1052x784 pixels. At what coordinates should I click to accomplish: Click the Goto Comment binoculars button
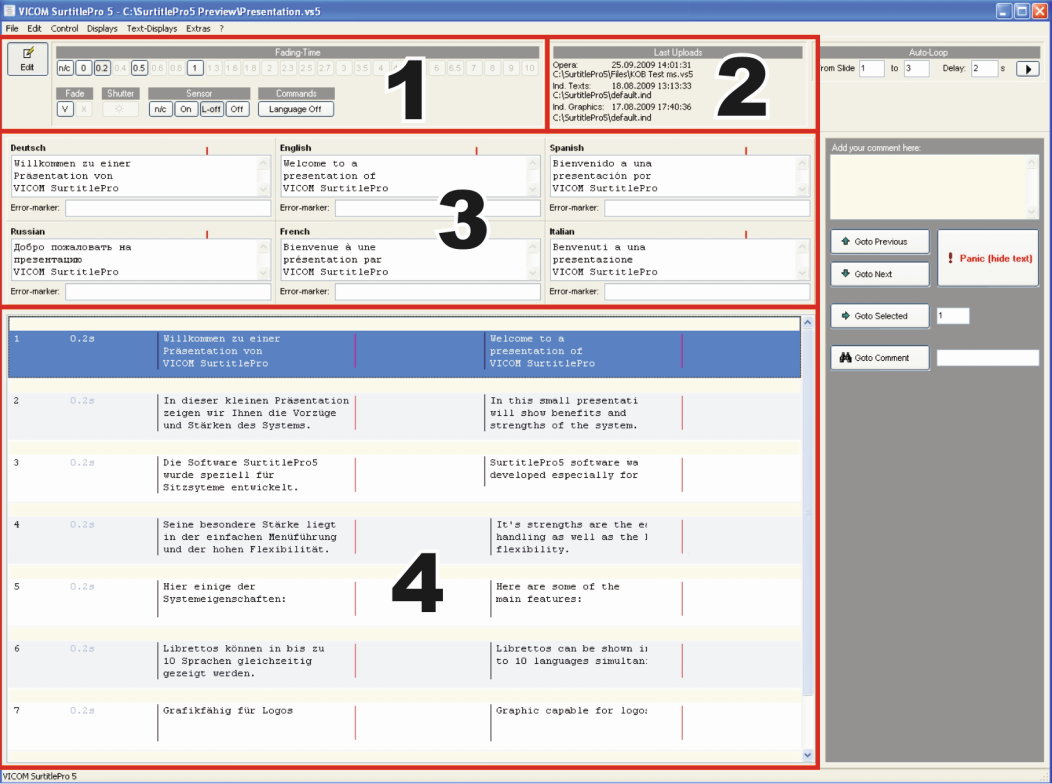pos(880,357)
